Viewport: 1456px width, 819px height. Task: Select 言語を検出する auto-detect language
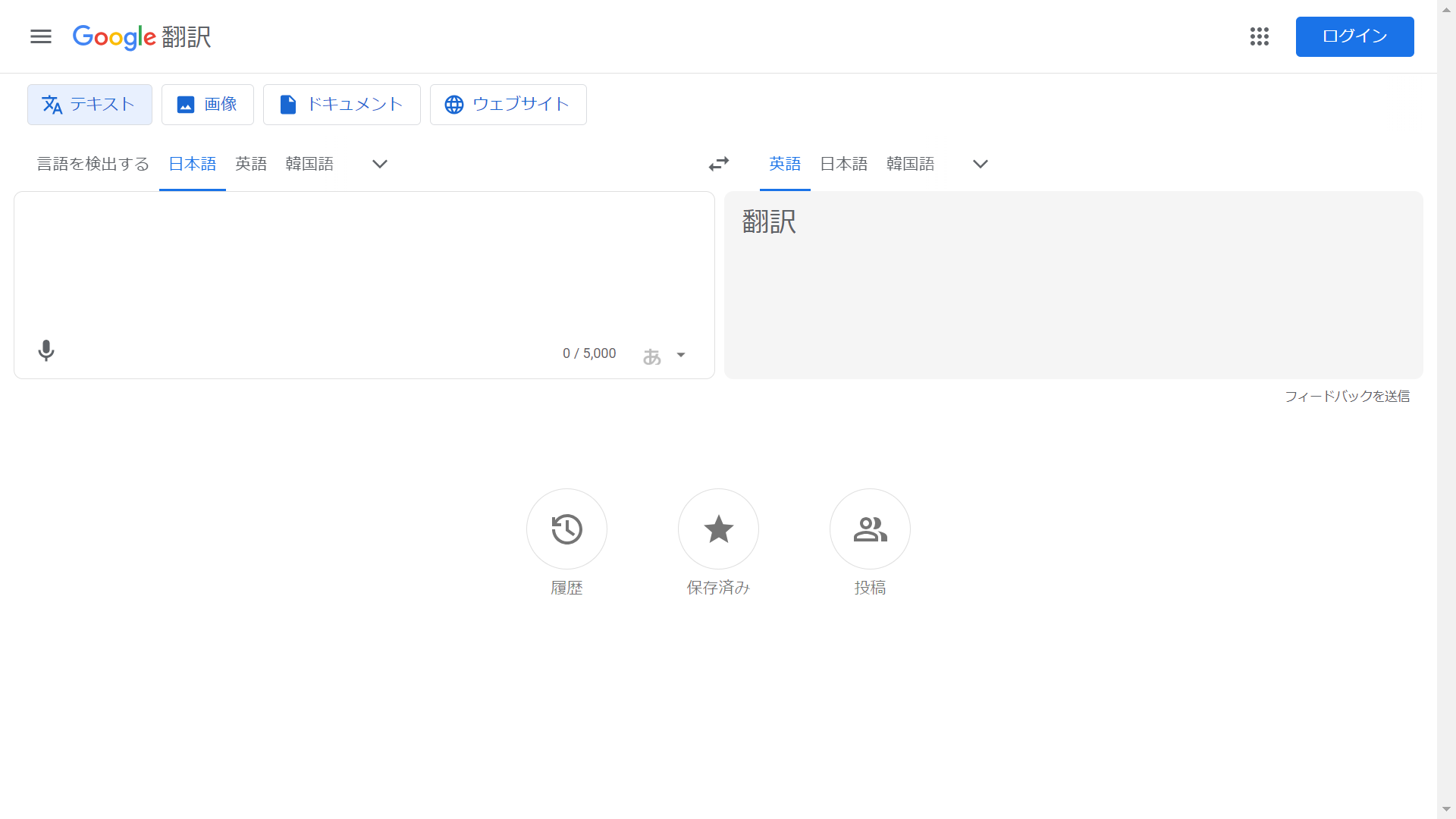click(x=93, y=164)
